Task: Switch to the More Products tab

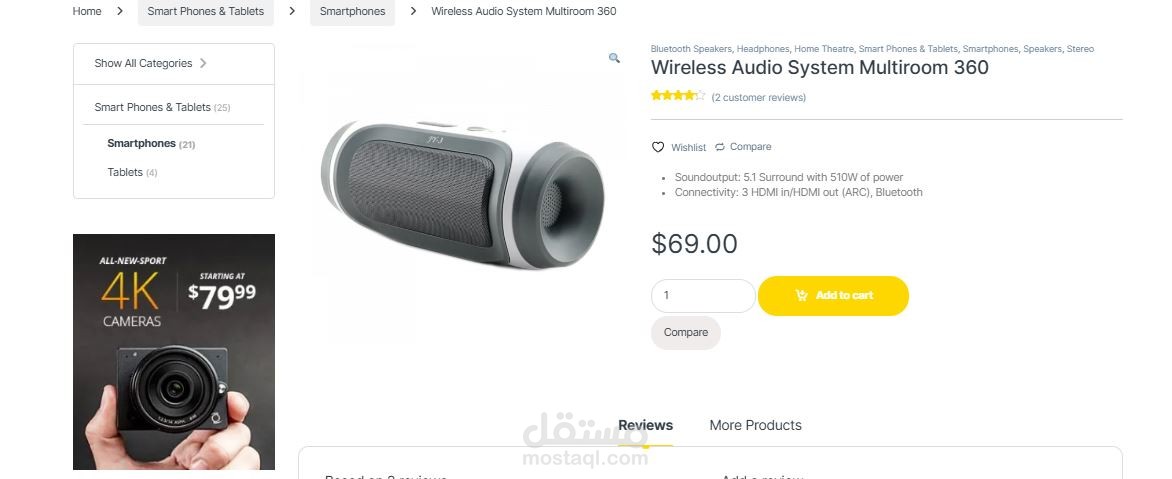Action: coord(755,425)
